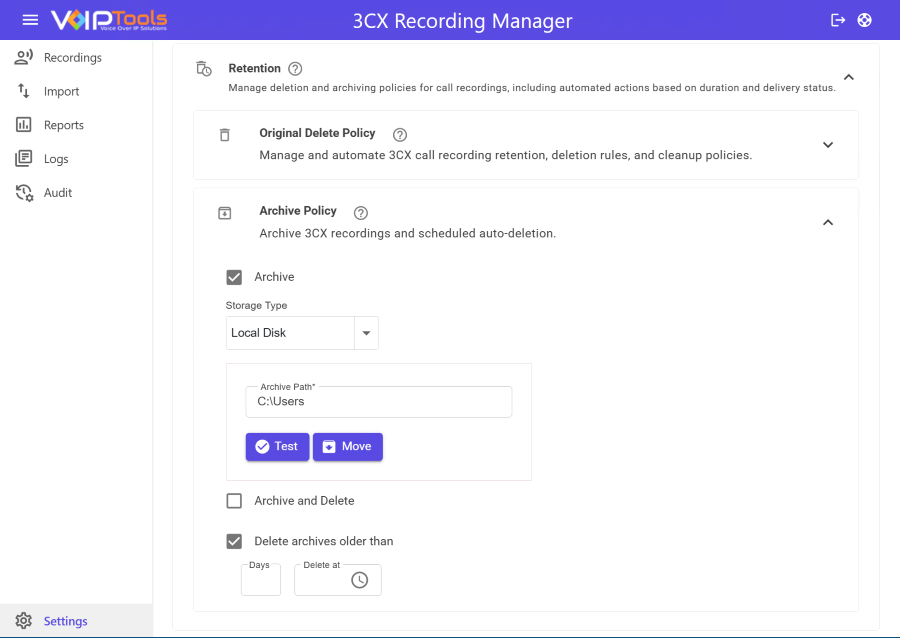Click the help support icon in header
The image size is (900, 638).
865,20
